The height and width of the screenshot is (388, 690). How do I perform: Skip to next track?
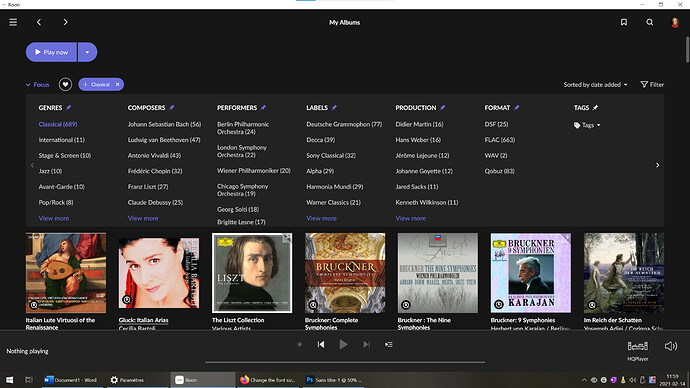[366, 344]
